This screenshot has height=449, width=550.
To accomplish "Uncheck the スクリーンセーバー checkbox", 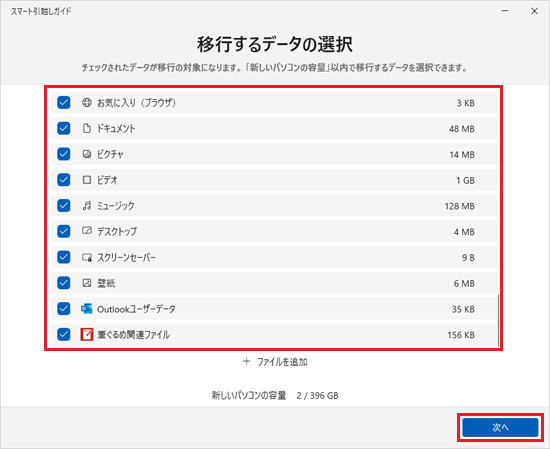I will click(63, 257).
